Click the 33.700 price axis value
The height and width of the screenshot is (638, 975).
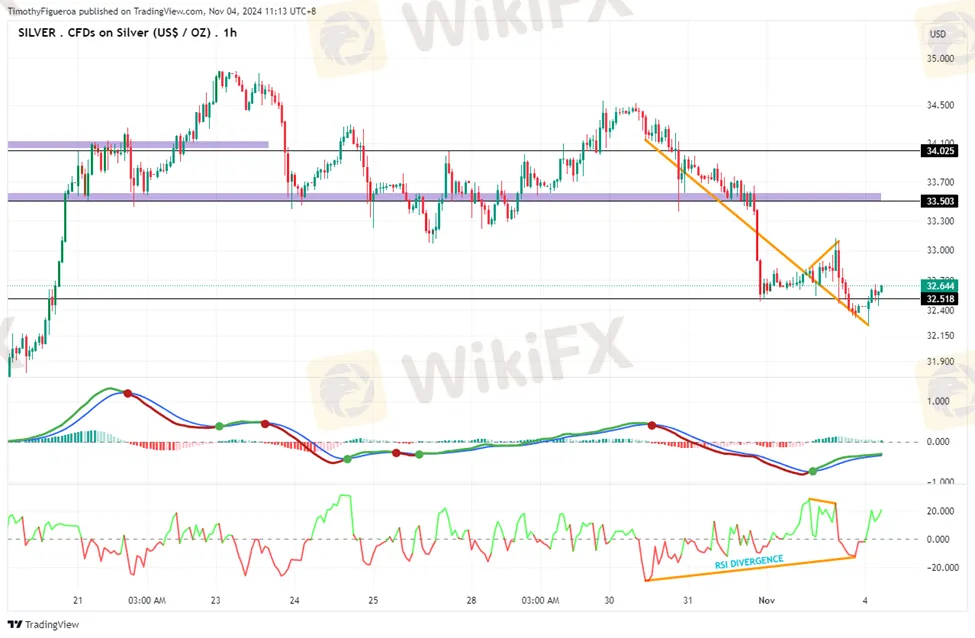click(x=940, y=182)
